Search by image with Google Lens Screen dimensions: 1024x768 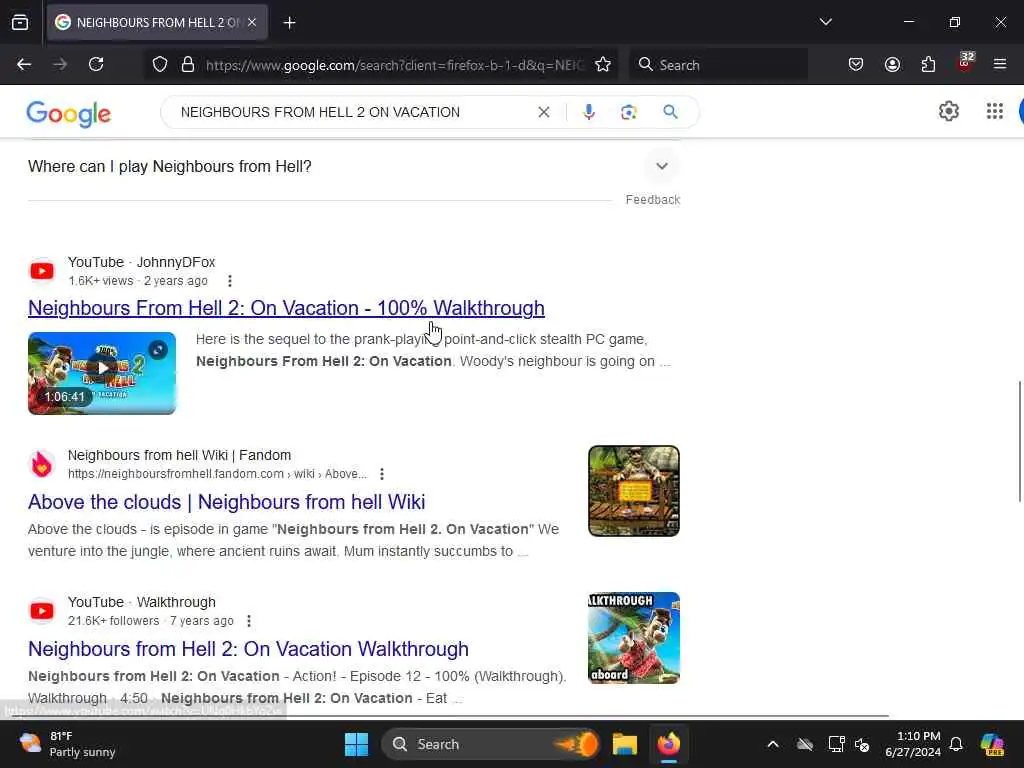(628, 112)
